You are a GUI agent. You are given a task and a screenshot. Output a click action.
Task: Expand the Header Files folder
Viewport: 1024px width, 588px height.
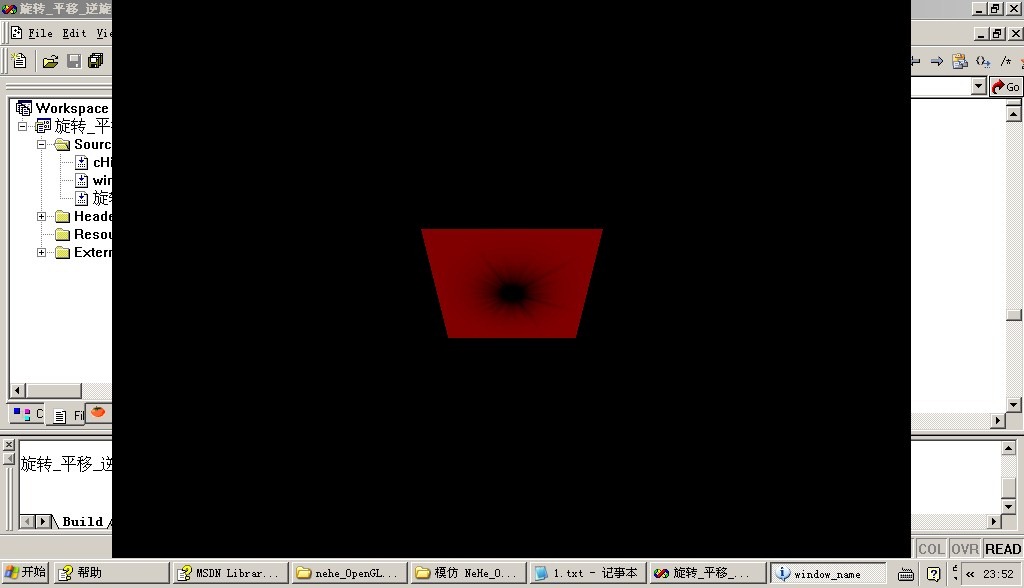point(41,216)
